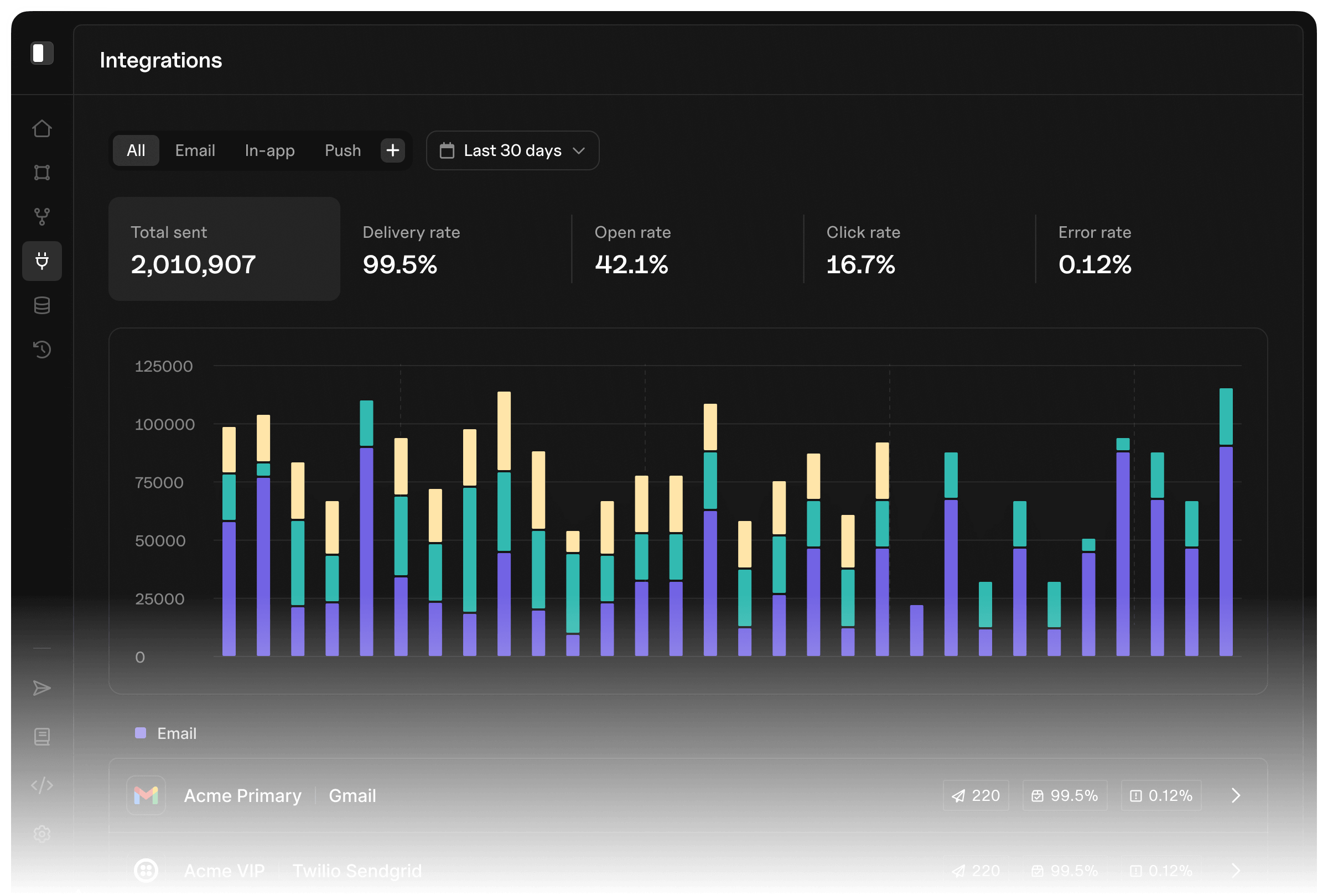
Task: Toggle the Email legend color swatch
Action: [141, 733]
